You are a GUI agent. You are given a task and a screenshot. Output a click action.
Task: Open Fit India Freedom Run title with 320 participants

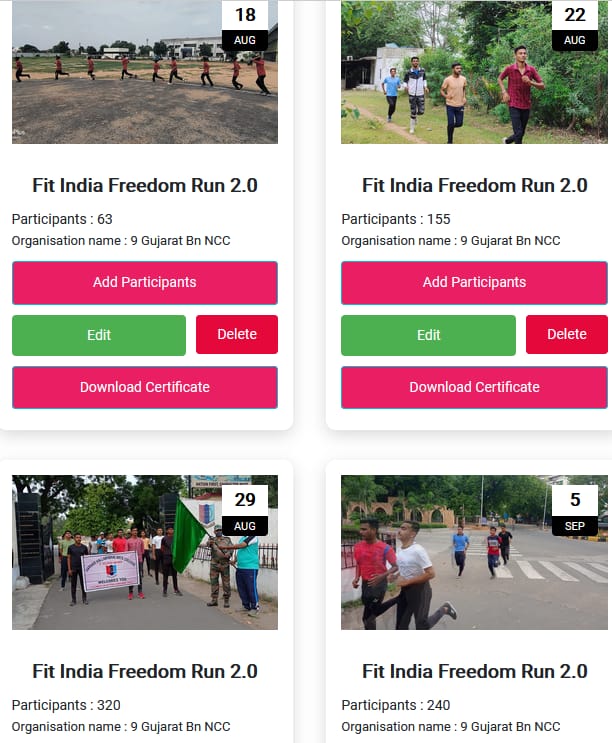tap(144, 671)
